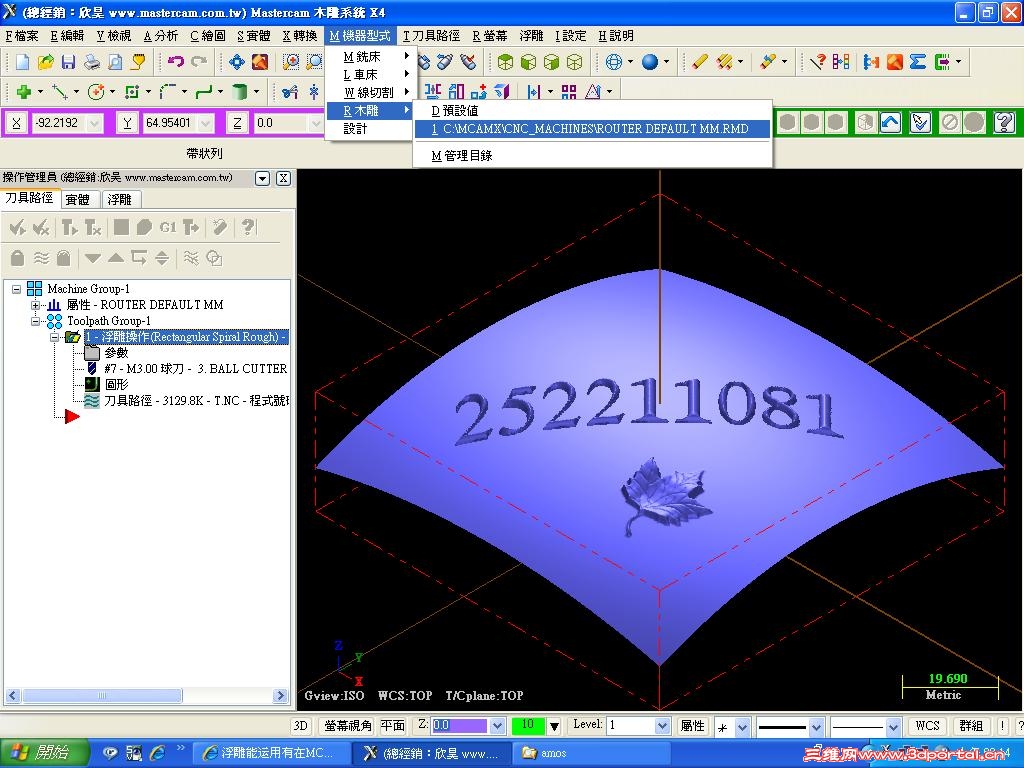Screen dimensions: 1024x768
Task: Click the 屬性 attributes button in status bar
Action: (692, 726)
